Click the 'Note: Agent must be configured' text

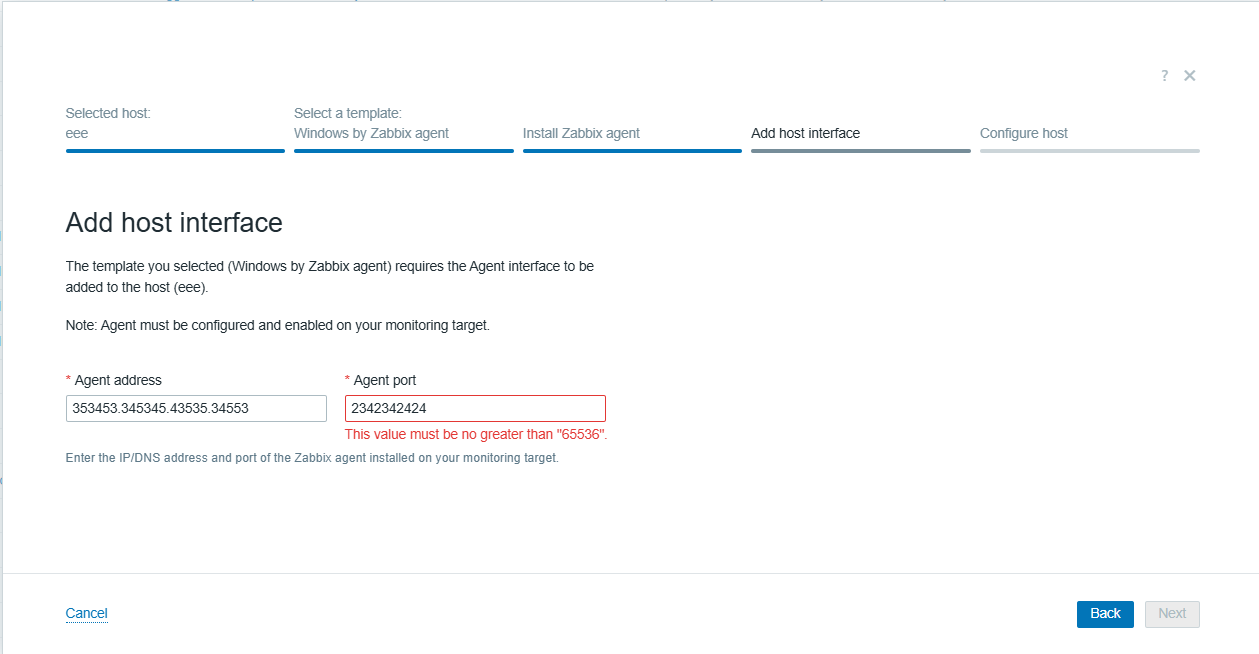278,325
